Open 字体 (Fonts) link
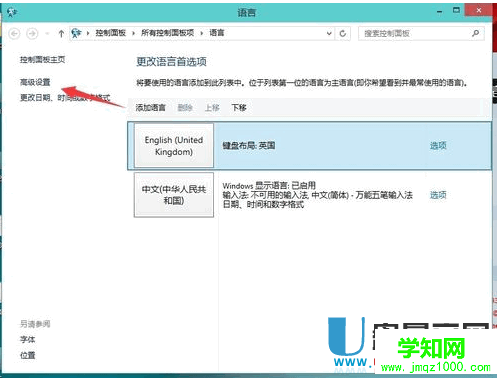This screenshot has height=379, width=502. [27, 340]
